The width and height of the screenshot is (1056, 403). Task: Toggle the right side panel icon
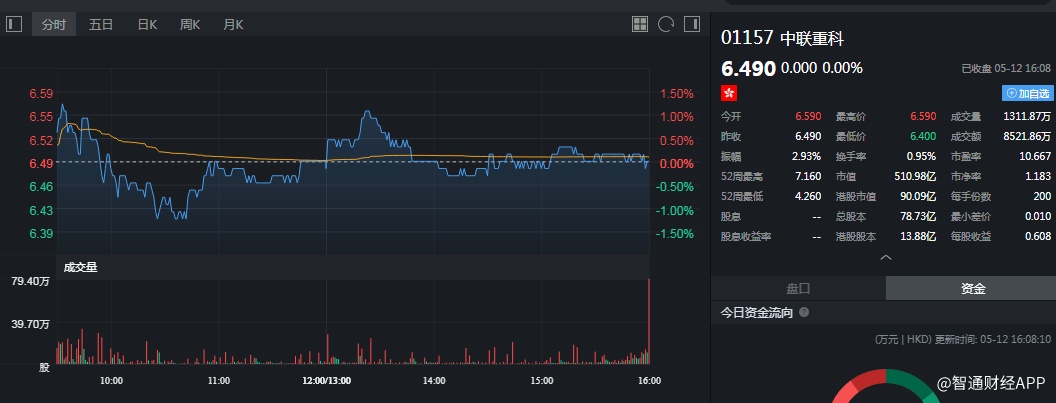(690, 24)
